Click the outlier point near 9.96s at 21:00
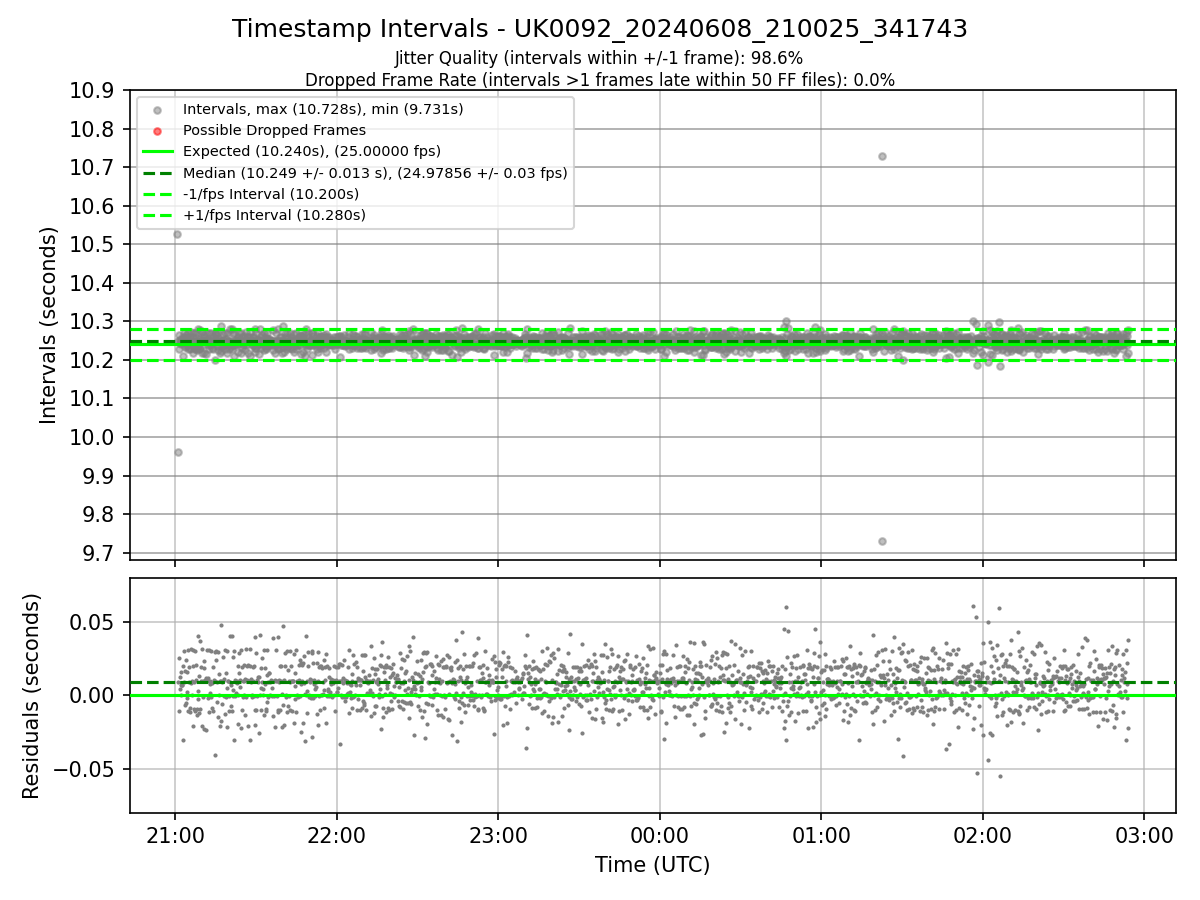 (x=178, y=452)
